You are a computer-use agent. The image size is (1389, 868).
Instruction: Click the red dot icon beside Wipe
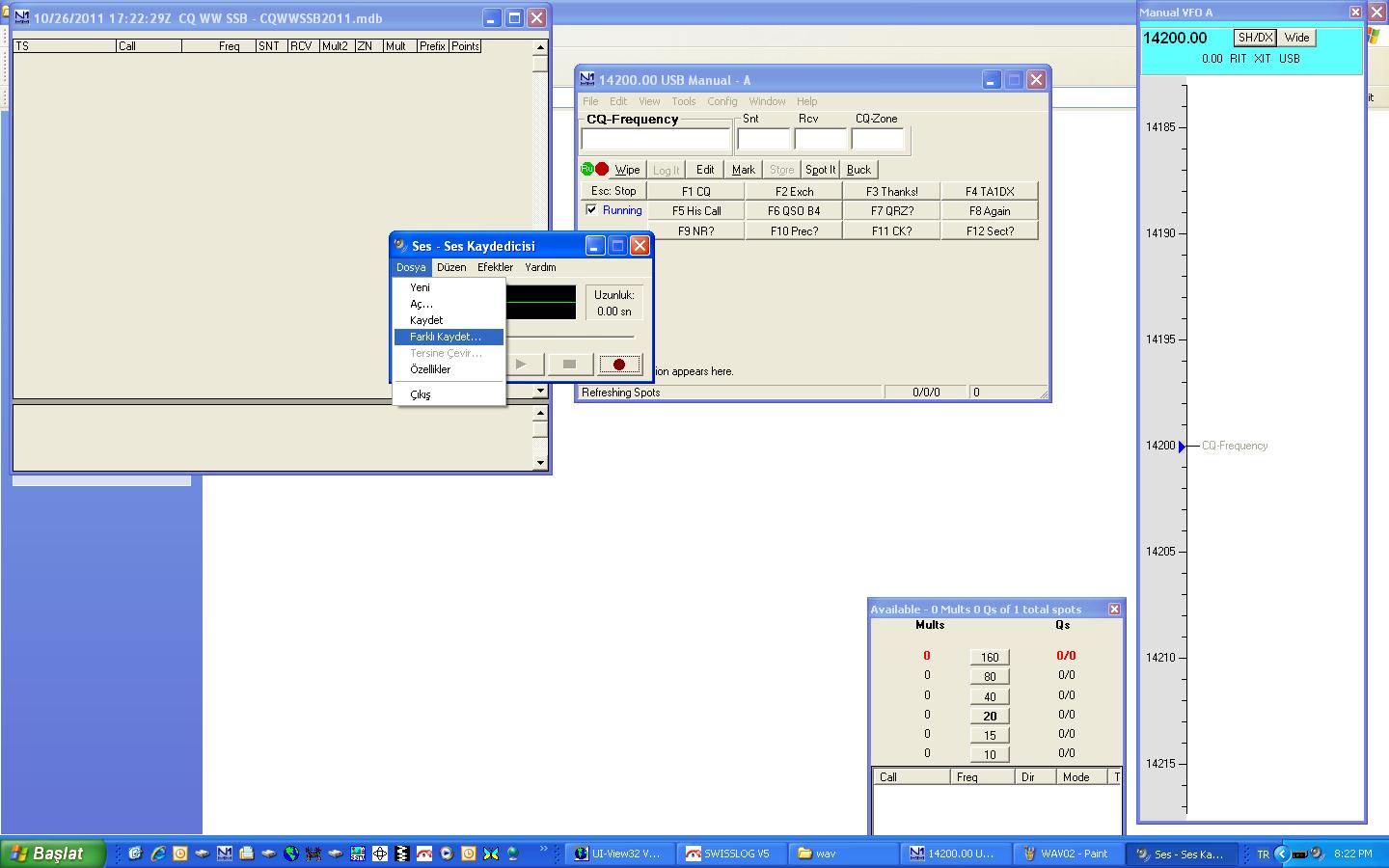(602, 169)
